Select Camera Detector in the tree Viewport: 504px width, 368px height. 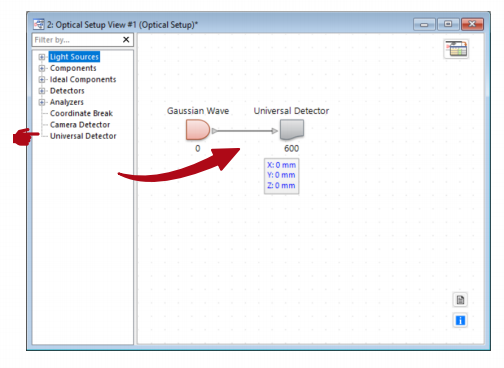click(x=80, y=125)
